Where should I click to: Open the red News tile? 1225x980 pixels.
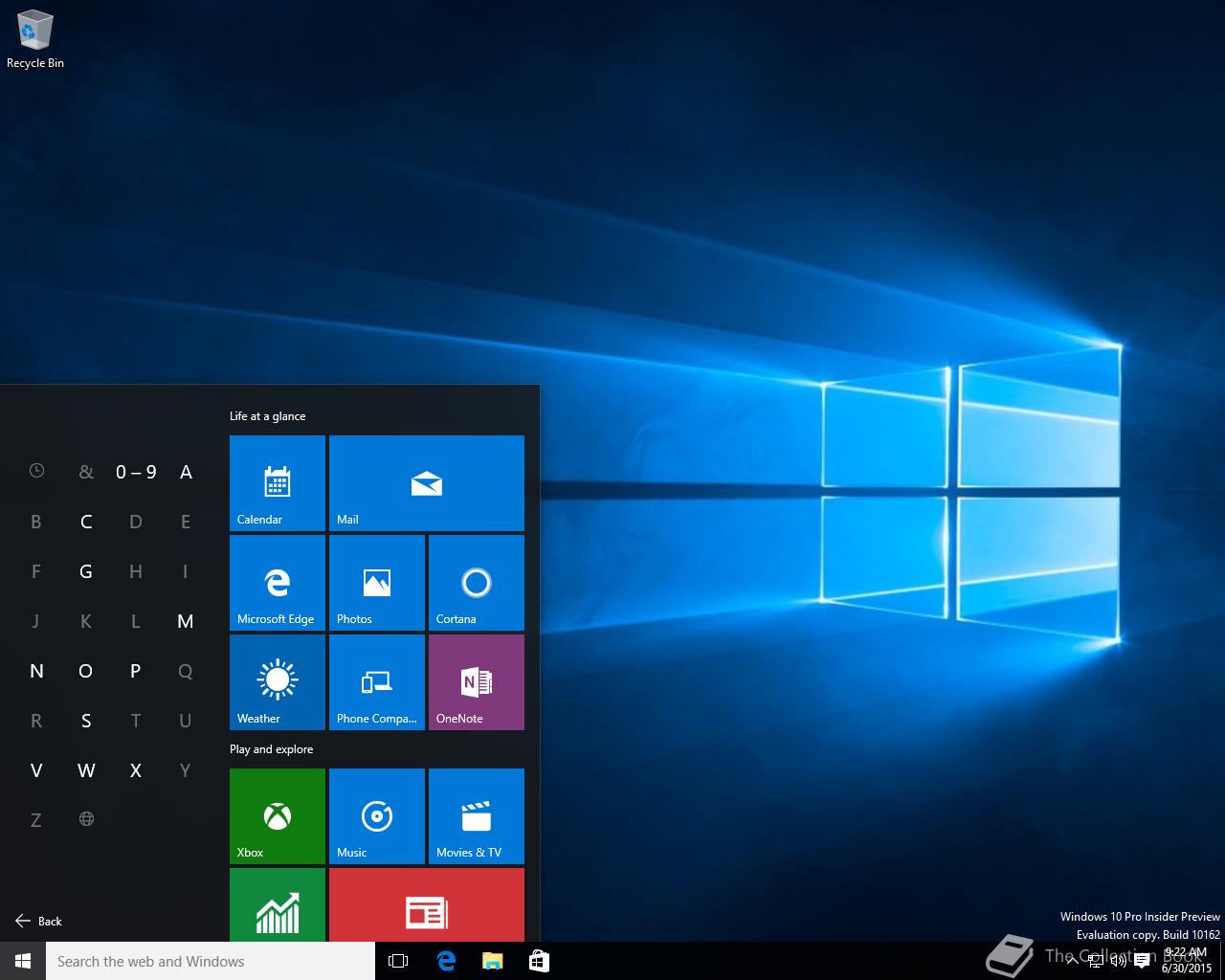[427, 904]
